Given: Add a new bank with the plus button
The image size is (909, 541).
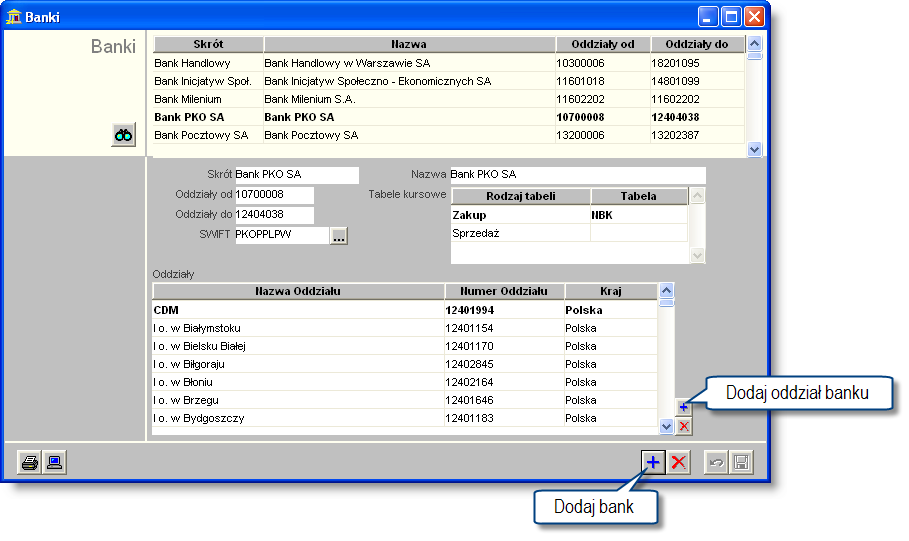Looking at the screenshot, I should [x=653, y=463].
